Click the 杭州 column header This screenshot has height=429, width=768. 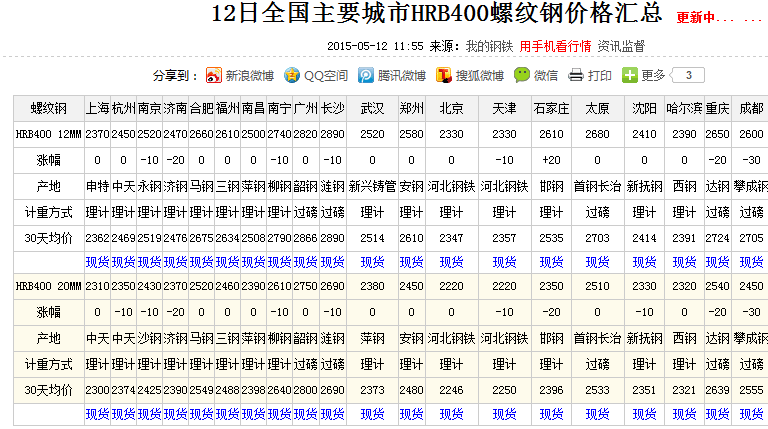click(123, 109)
